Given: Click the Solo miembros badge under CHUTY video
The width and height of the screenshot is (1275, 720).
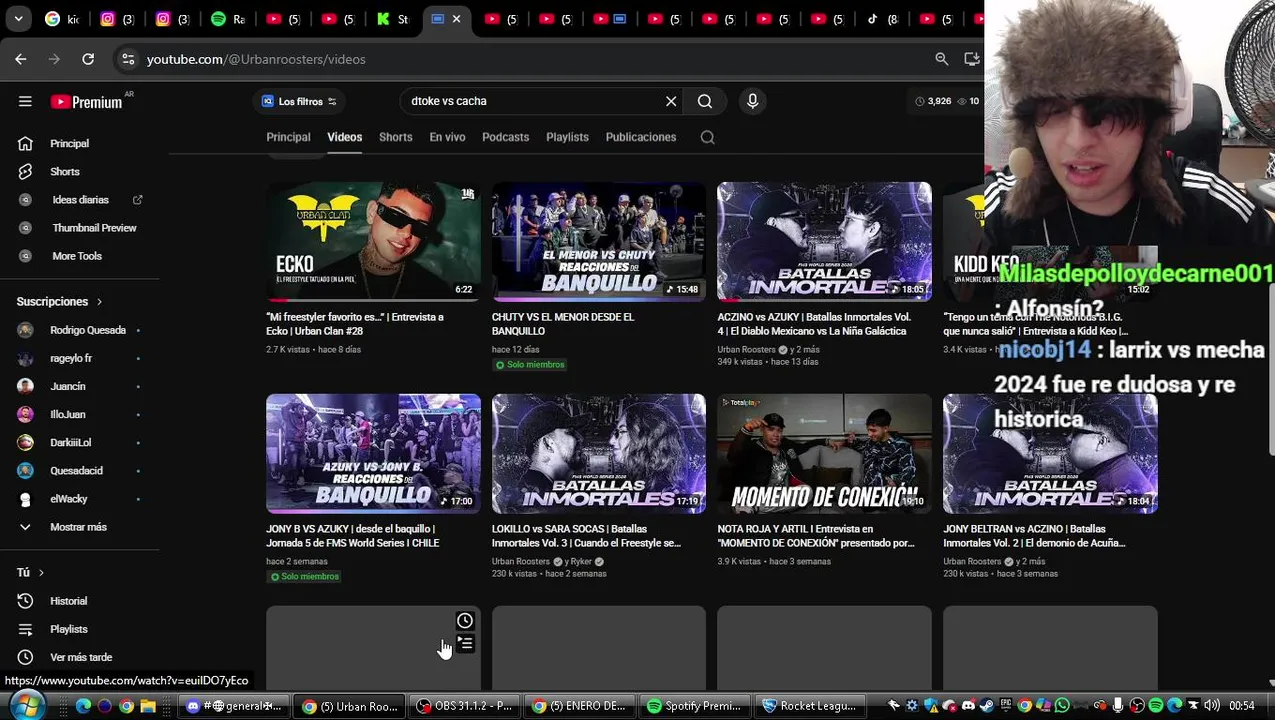Looking at the screenshot, I should coord(530,365).
